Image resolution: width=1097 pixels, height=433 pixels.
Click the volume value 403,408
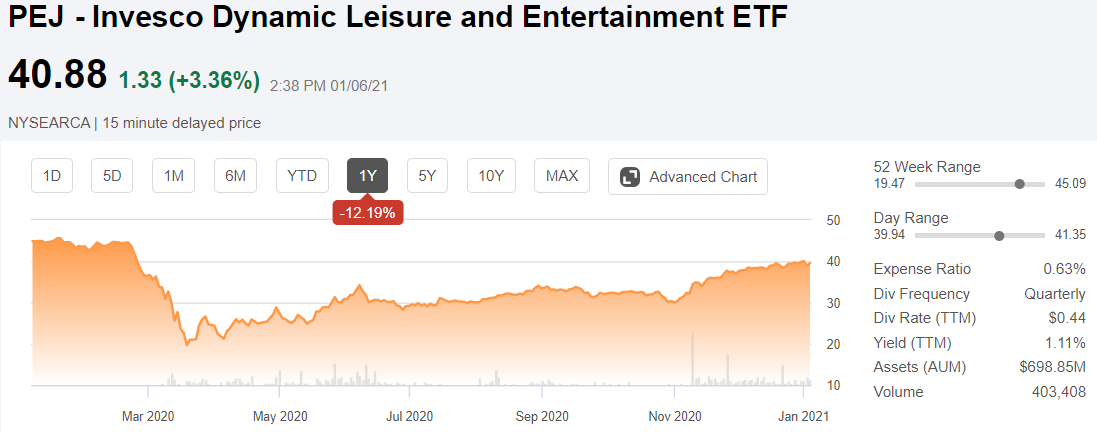1059,392
